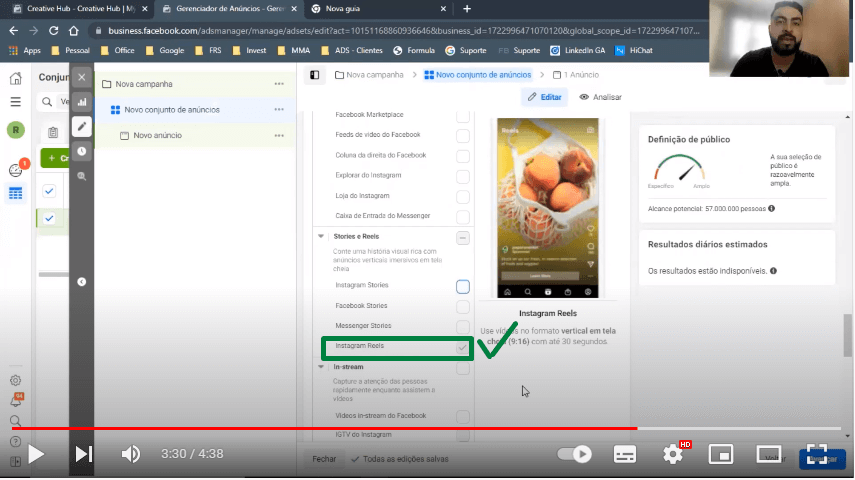Check Loja do Instagram placement
The height and width of the screenshot is (480, 855).
coord(463,196)
